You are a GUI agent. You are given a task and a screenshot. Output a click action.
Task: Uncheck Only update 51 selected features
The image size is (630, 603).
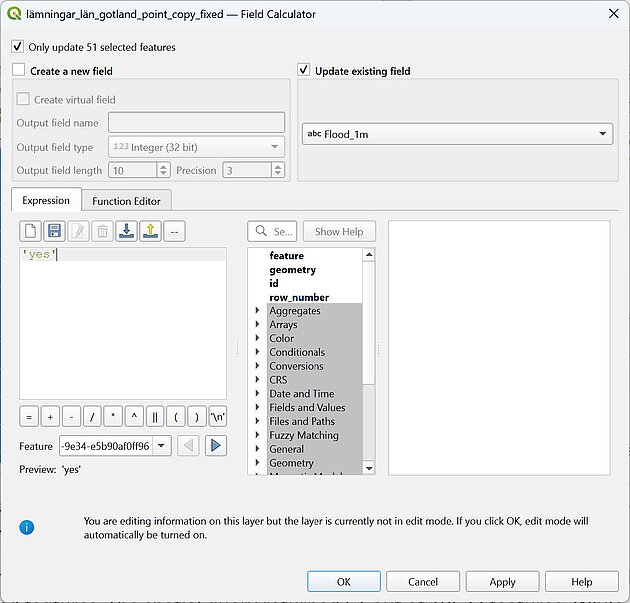[17, 47]
